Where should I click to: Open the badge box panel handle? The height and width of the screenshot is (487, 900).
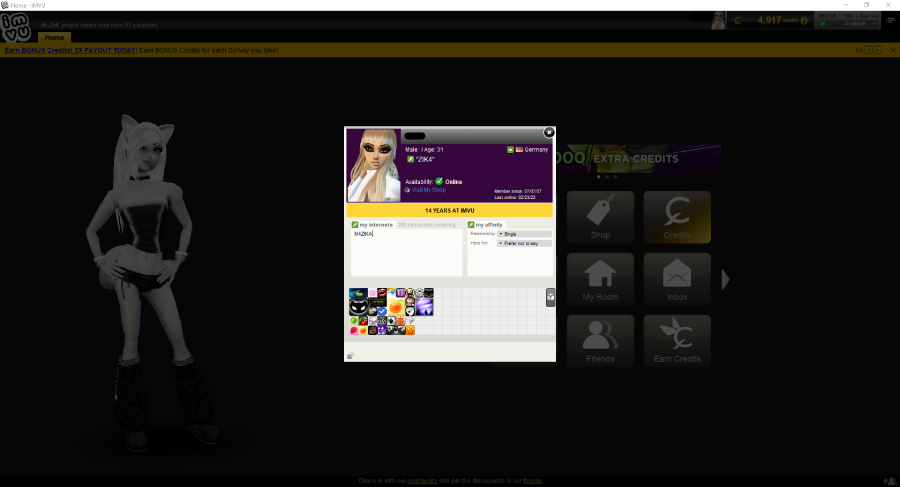pyautogui.click(x=550, y=297)
